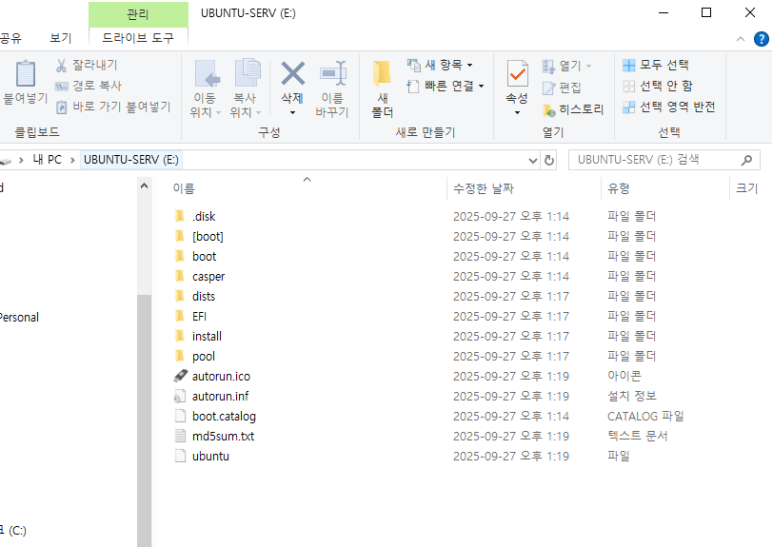Click the (C:) drive in navigation pane
The image size is (773, 547).
click(13, 531)
